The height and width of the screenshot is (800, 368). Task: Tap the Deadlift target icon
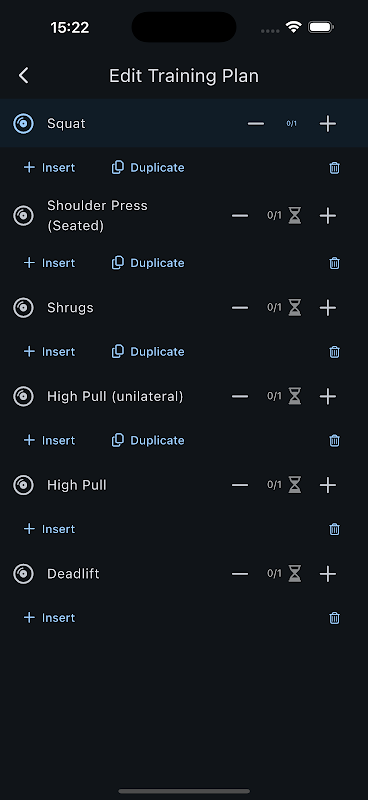coord(23,574)
